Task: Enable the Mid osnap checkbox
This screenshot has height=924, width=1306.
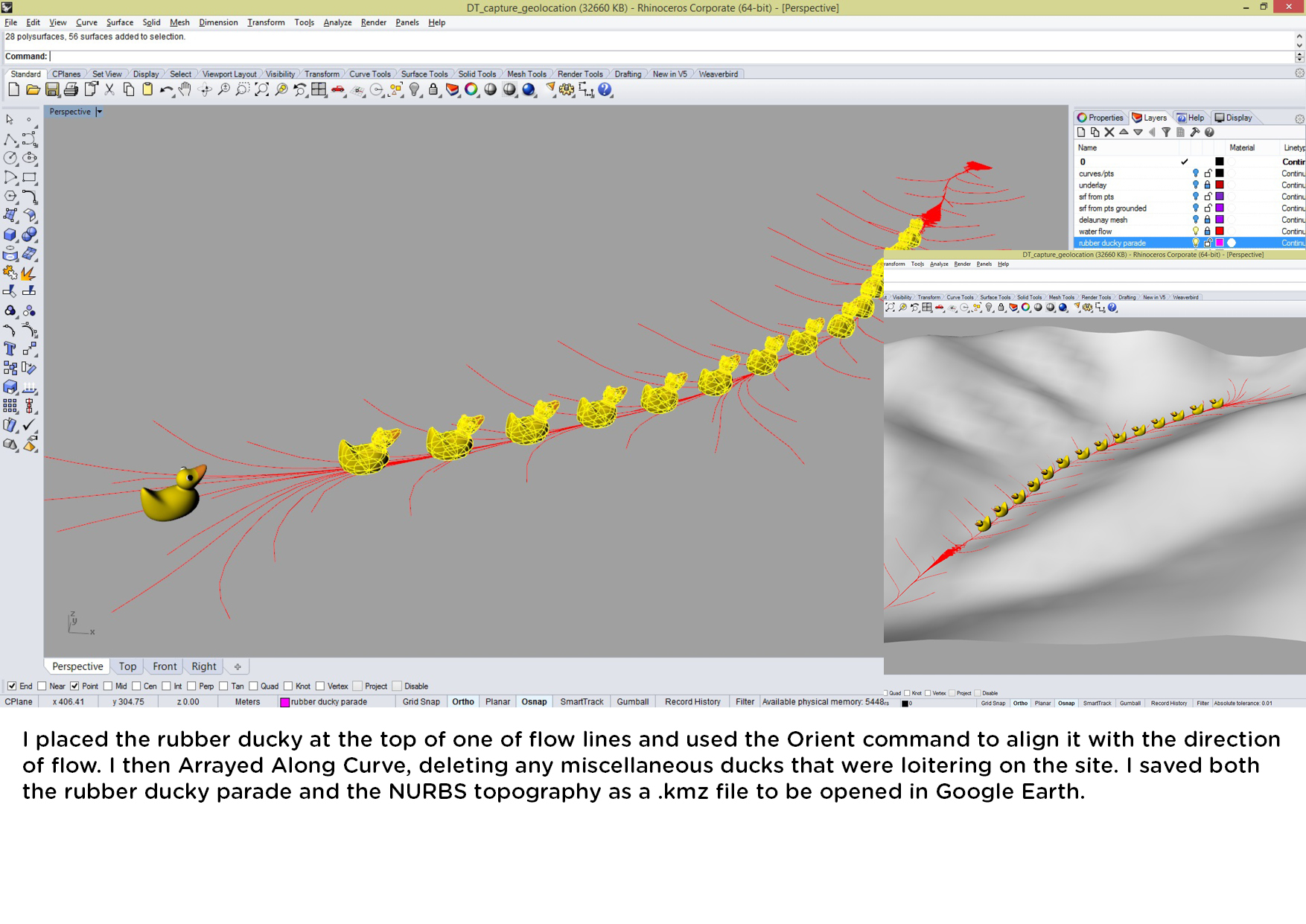Action: 109,686
